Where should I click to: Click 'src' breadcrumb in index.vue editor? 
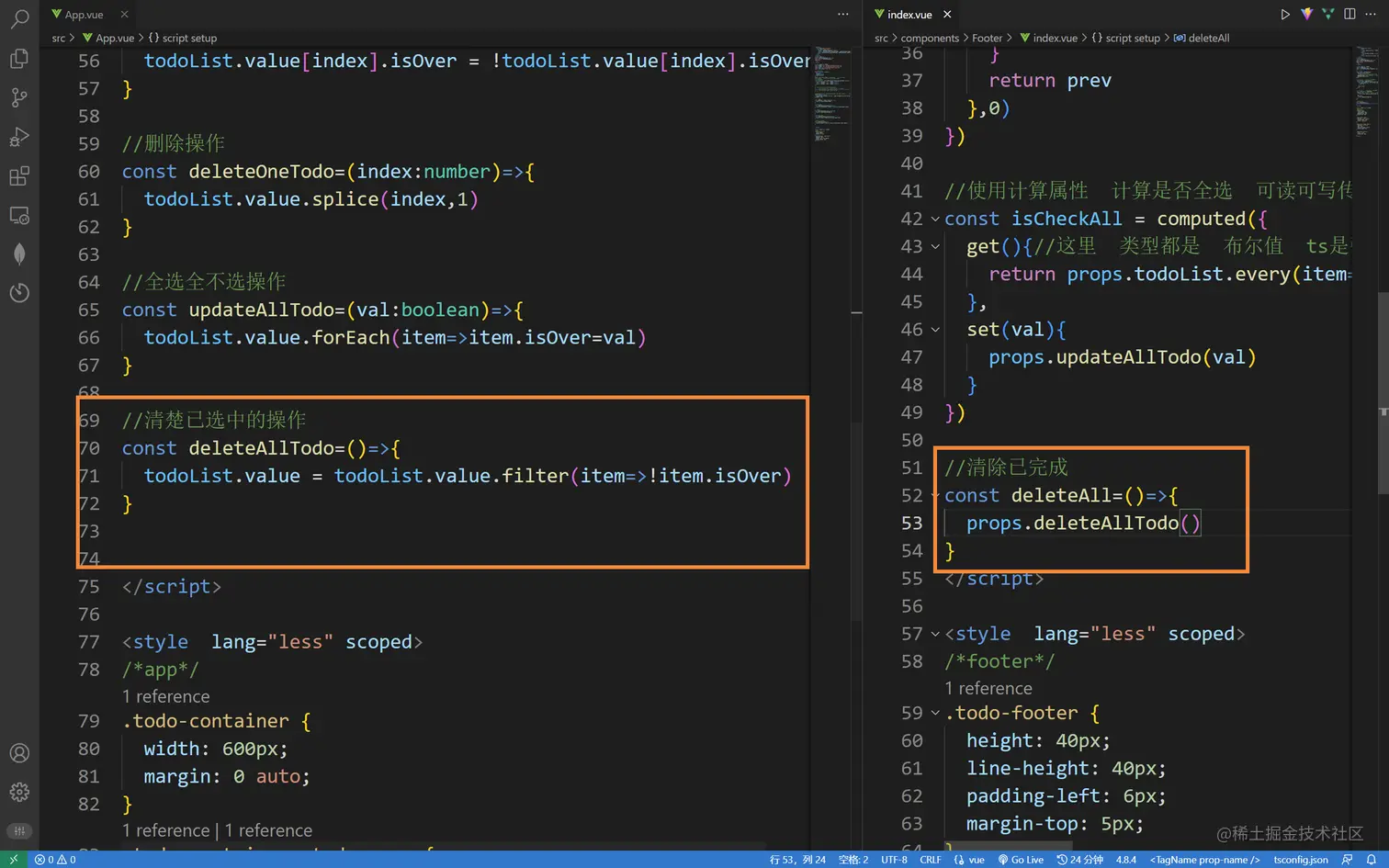(x=881, y=38)
